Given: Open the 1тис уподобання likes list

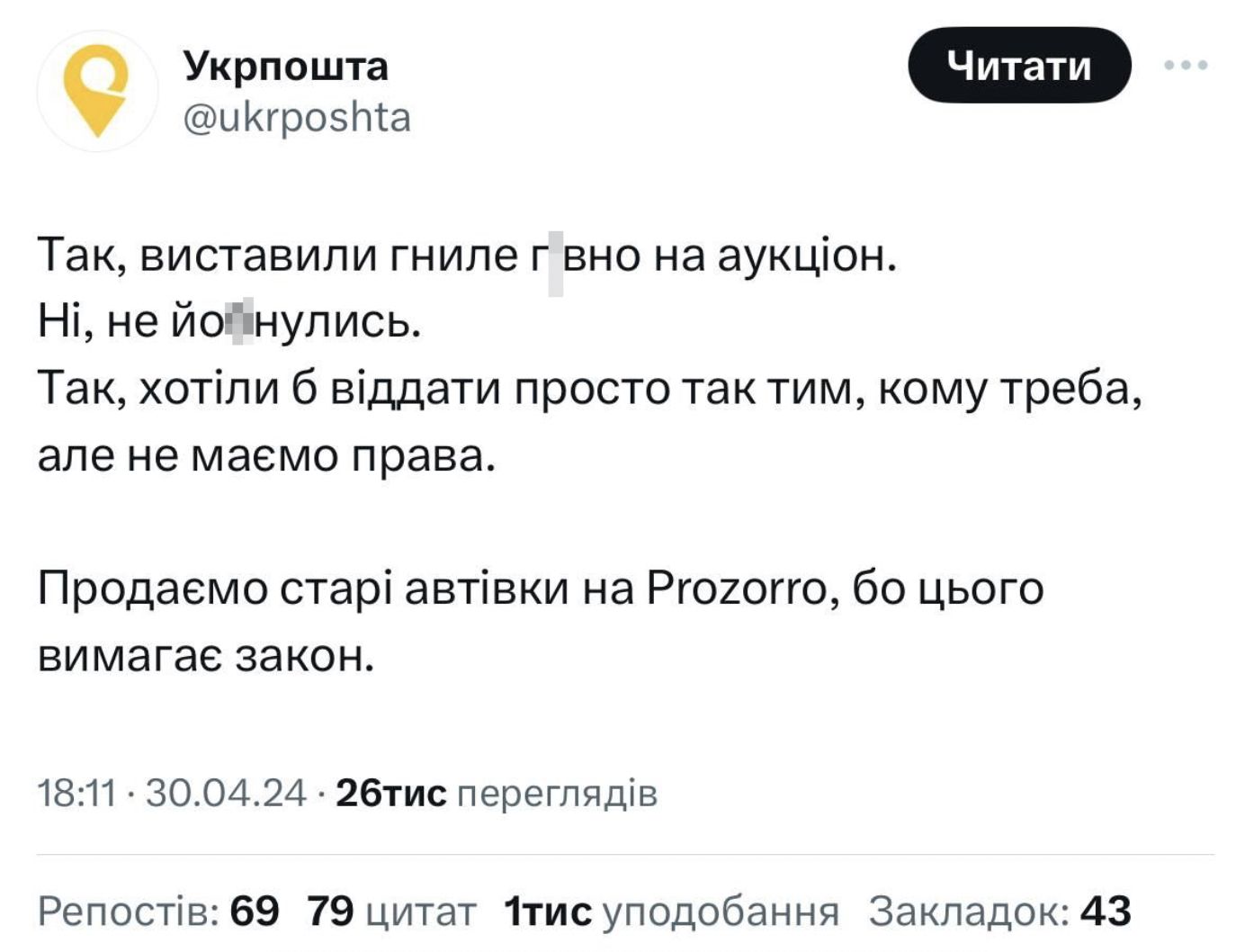Looking at the screenshot, I should tap(671, 912).
